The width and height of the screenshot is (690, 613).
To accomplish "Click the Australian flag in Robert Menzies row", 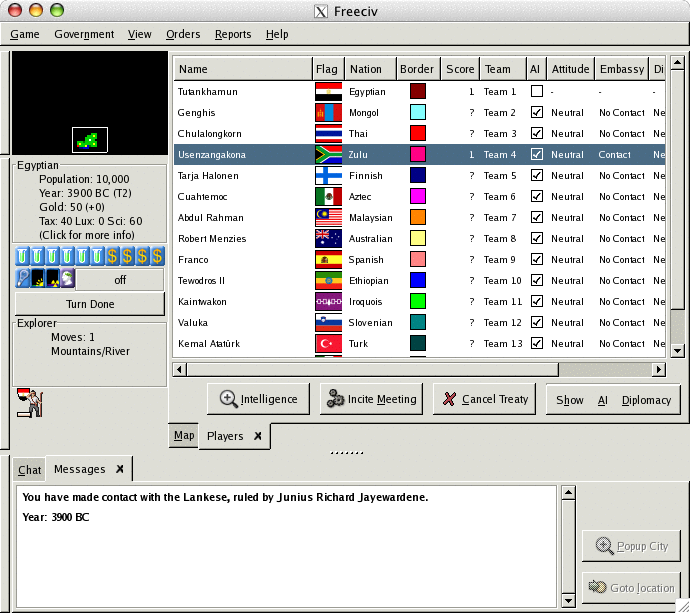I will pos(328,239).
